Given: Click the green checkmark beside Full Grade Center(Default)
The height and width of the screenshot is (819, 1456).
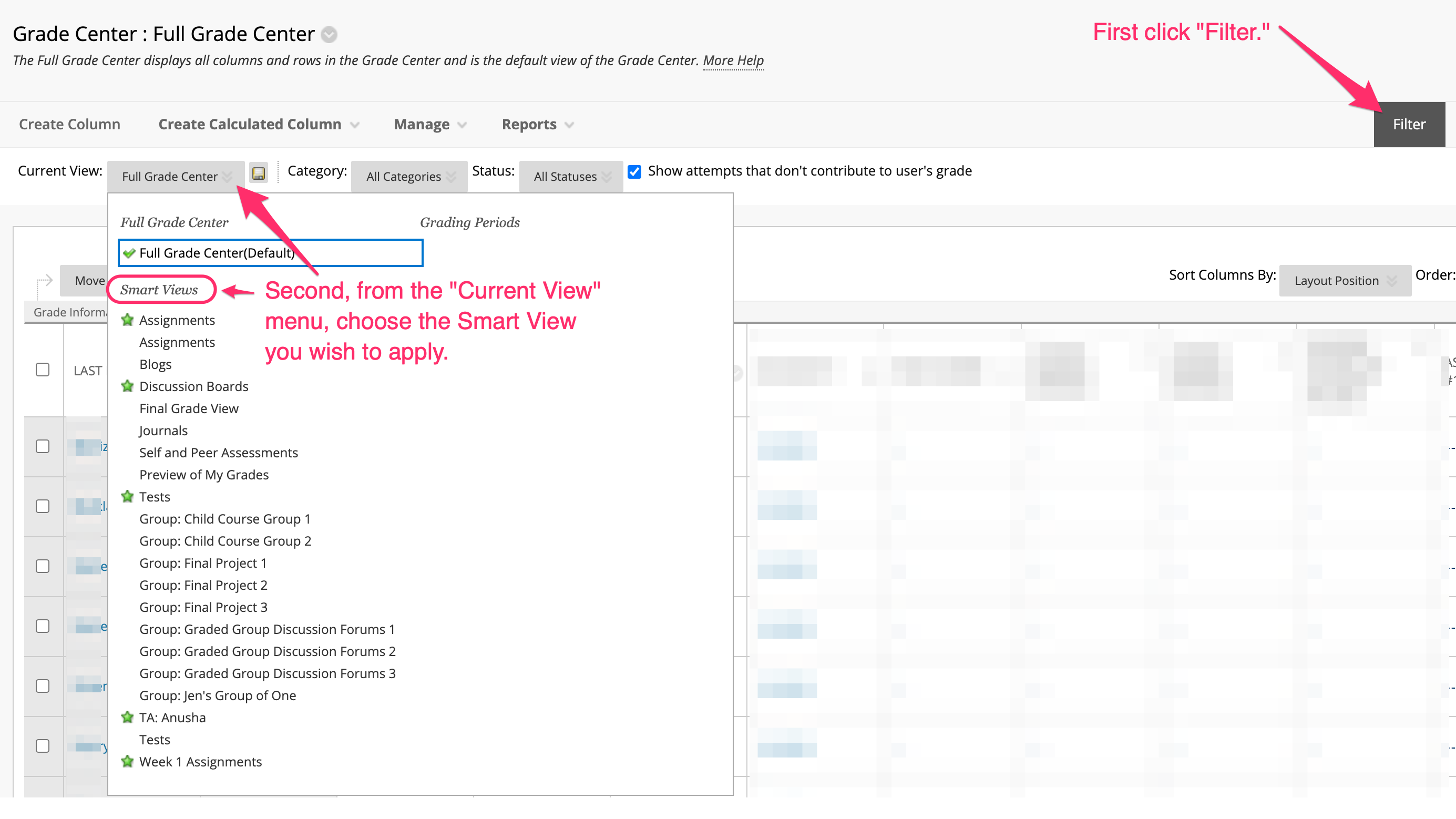Looking at the screenshot, I should click(x=129, y=253).
